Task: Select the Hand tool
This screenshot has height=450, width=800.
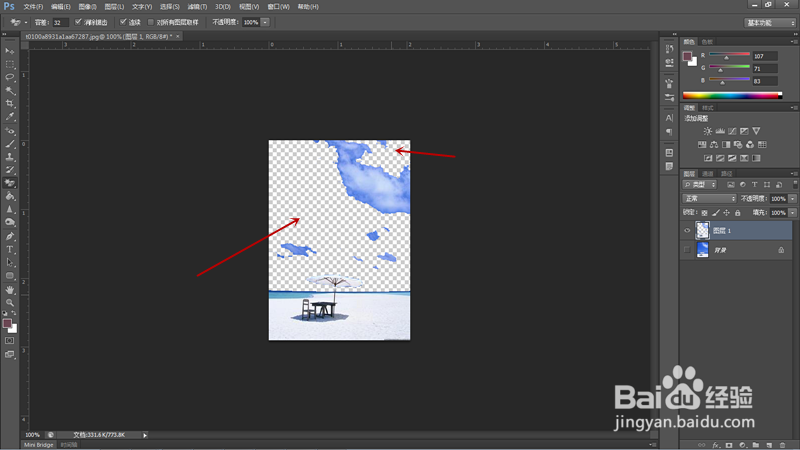Action: [x=10, y=290]
